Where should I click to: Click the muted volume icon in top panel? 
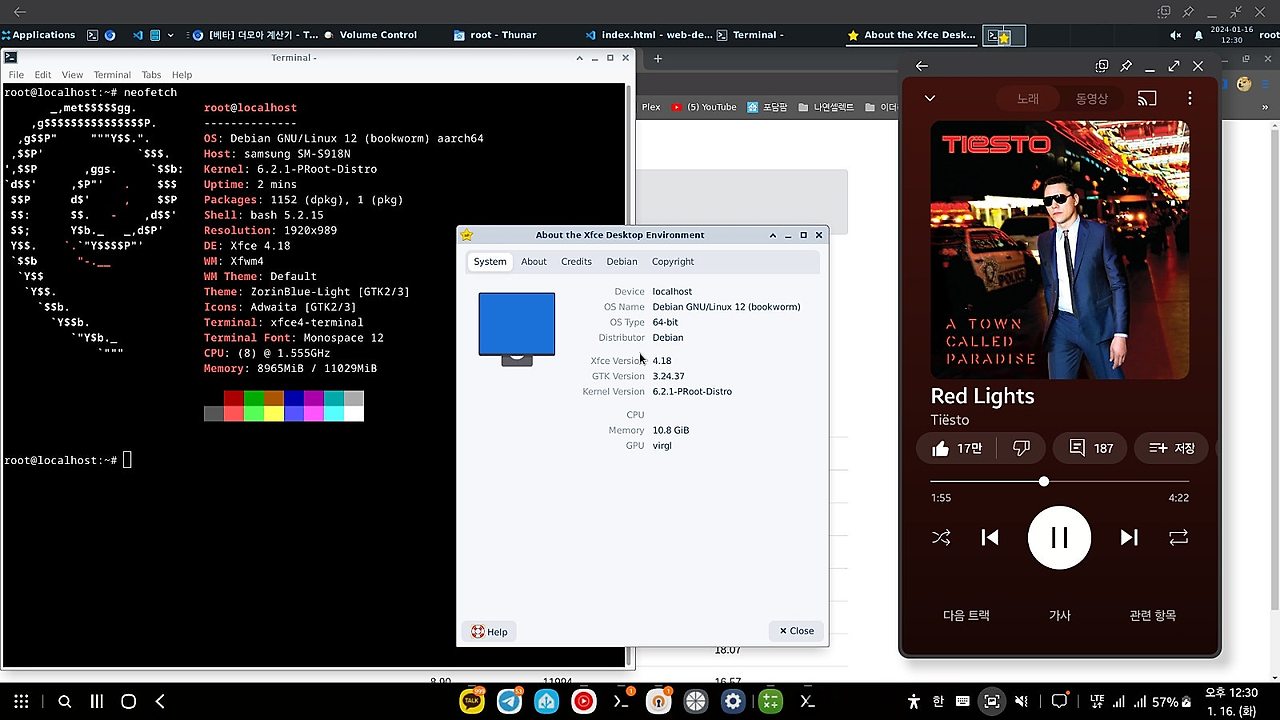pos(1176,35)
